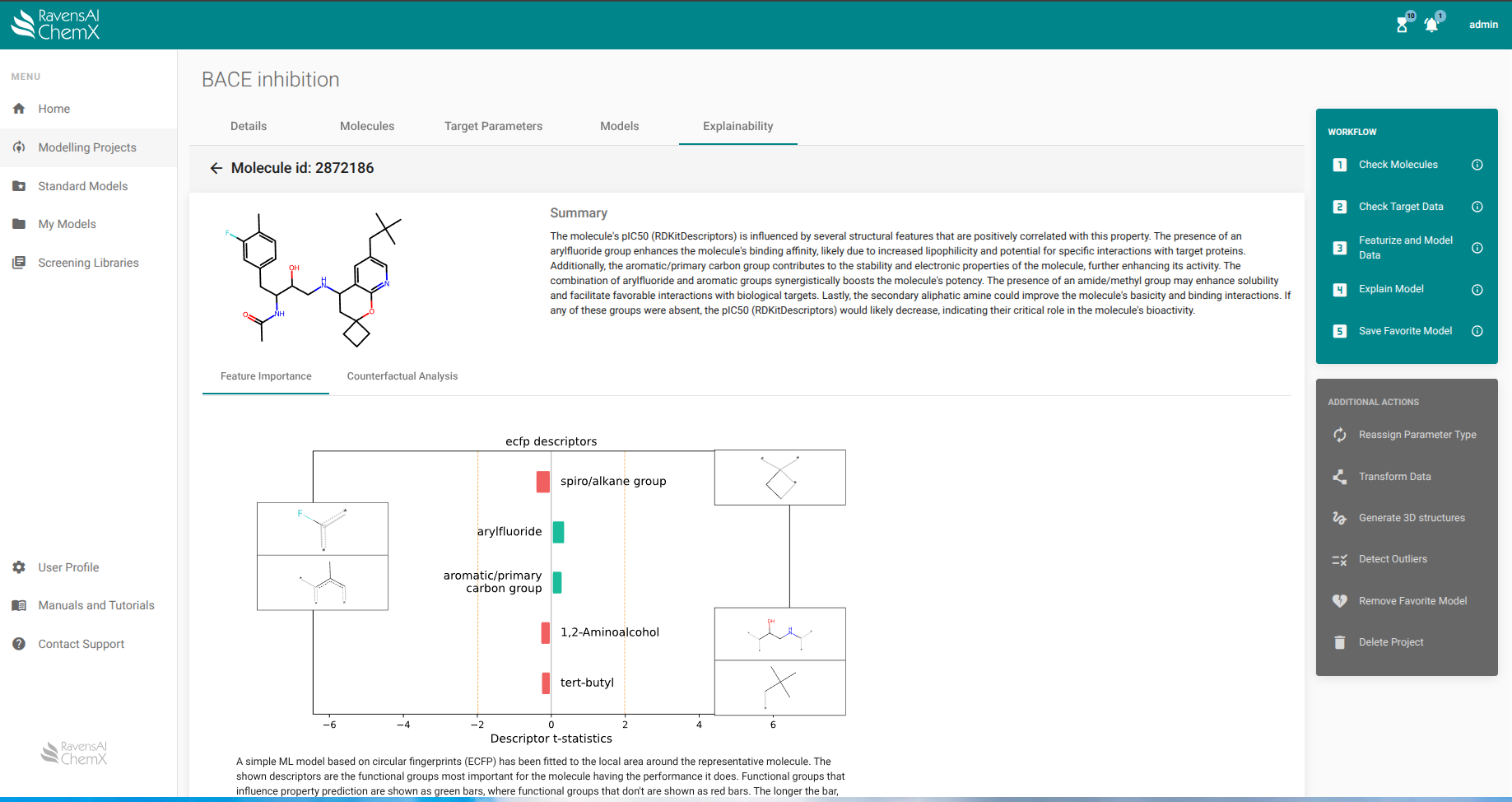Click info icon next to Explain Model

click(x=1477, y=290)
